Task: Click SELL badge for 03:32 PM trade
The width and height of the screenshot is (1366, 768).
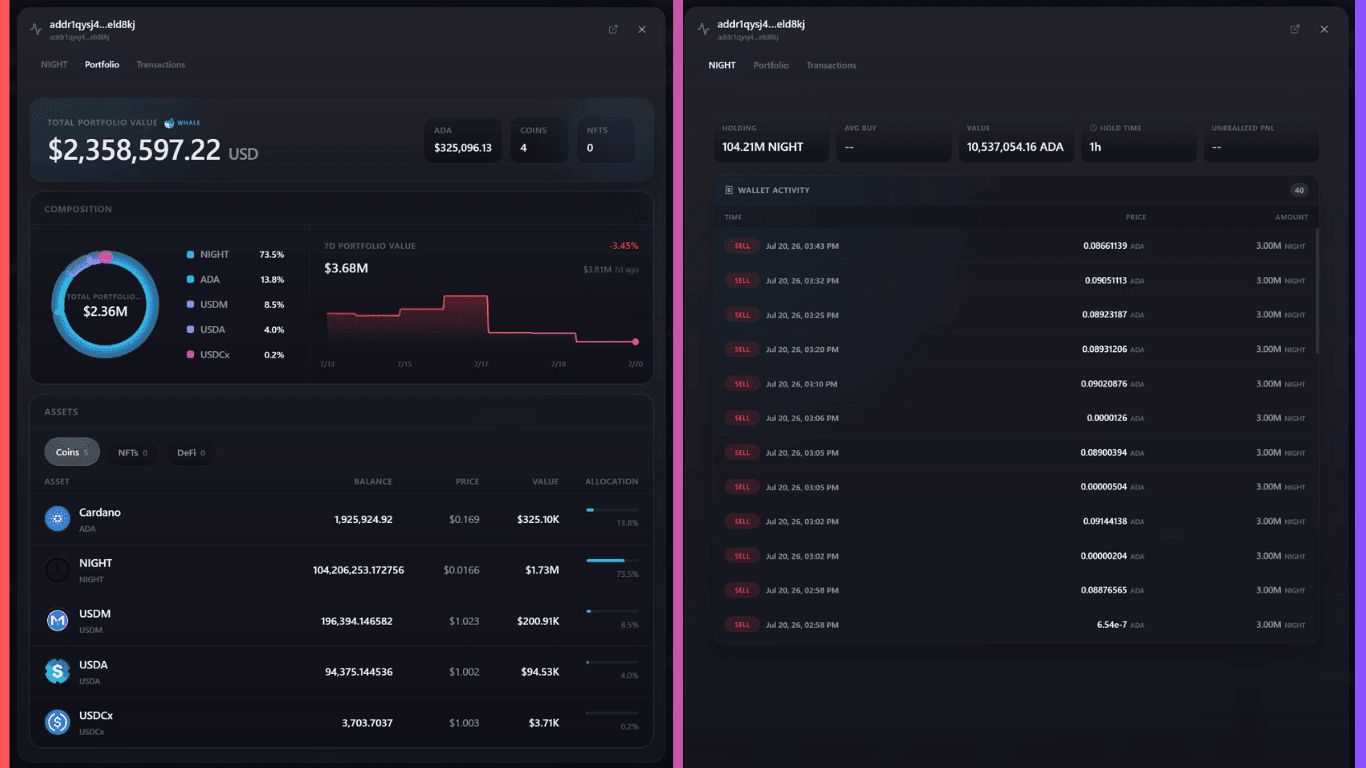Action: (x=742, y=281)
